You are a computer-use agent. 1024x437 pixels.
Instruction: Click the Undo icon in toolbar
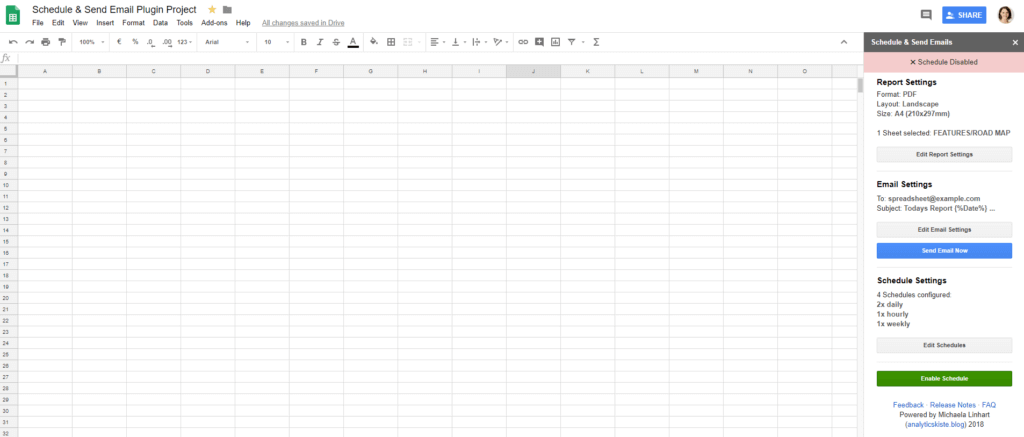click(x=13, y=42)
